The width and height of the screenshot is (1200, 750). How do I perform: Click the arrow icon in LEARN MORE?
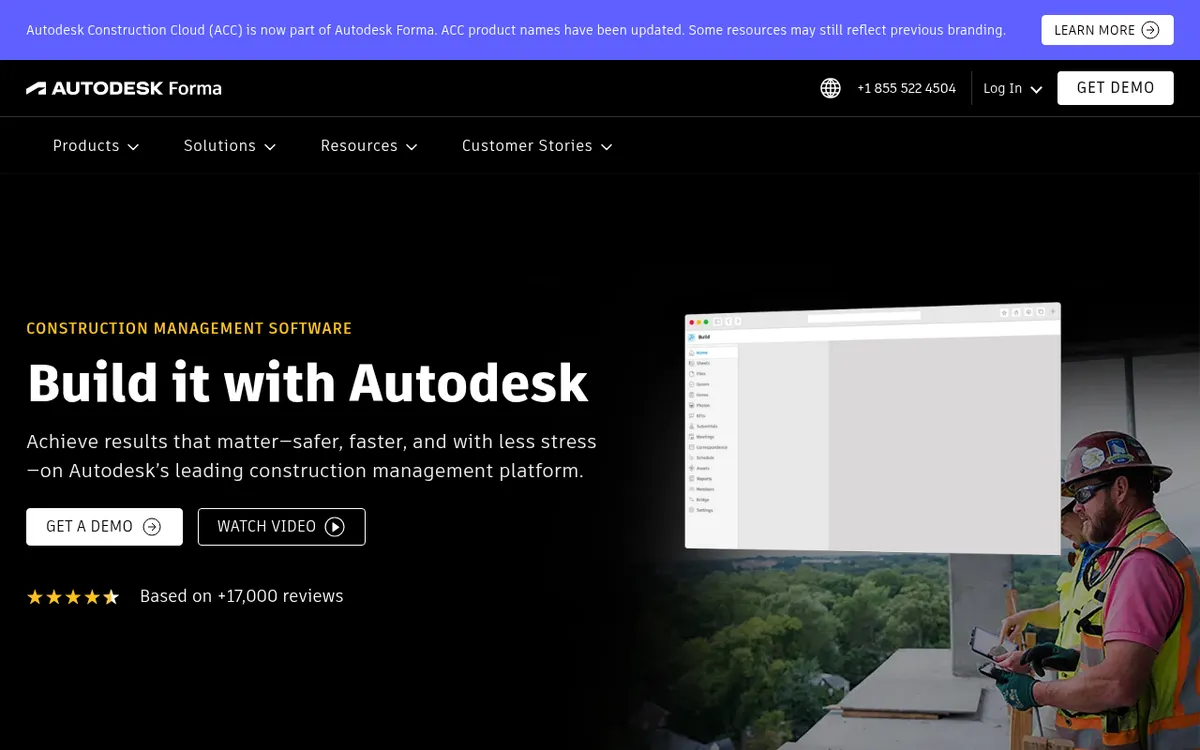pos(1150,30)
